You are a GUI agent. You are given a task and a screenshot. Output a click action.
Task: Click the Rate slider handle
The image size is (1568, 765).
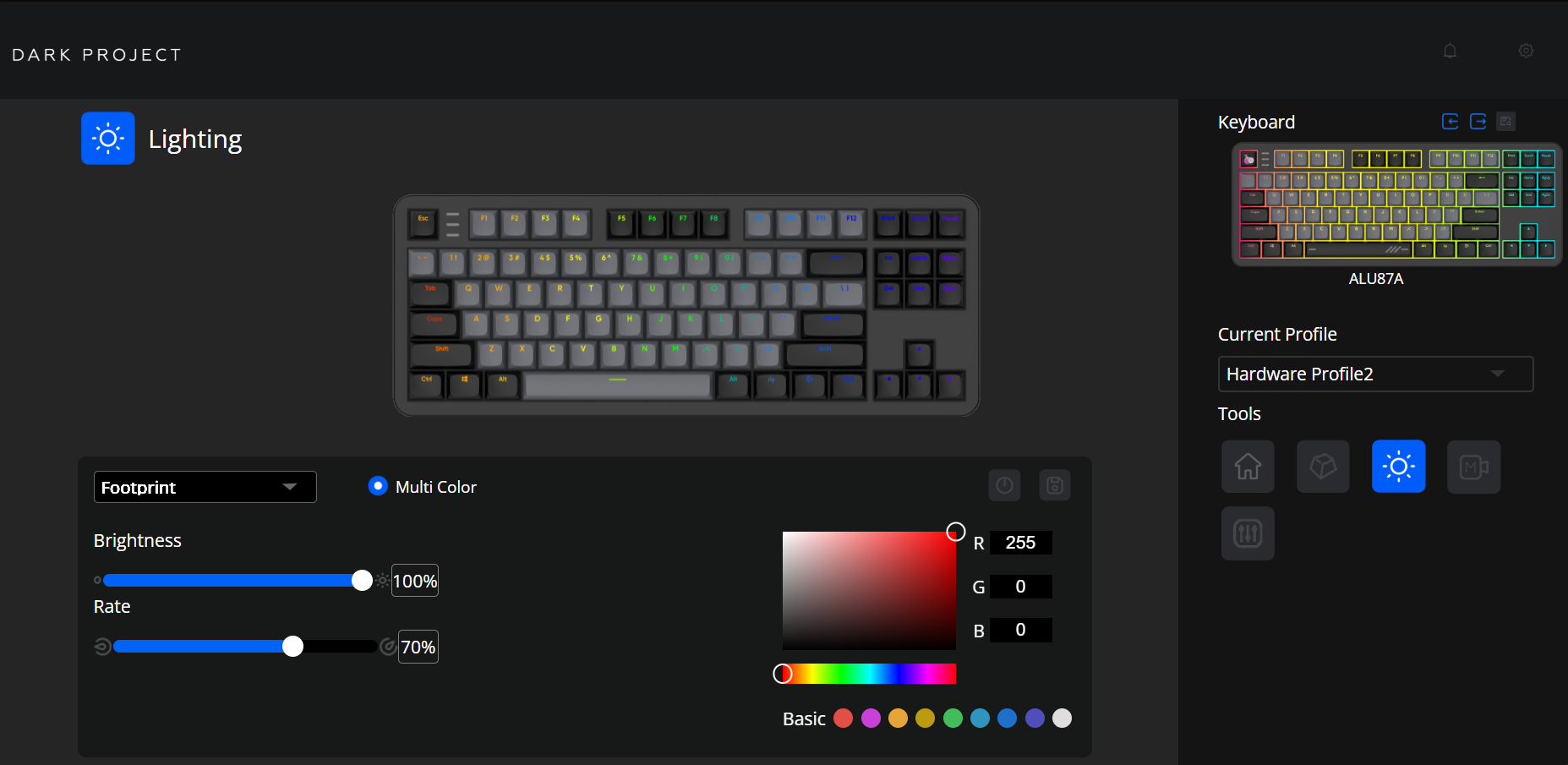292,647
